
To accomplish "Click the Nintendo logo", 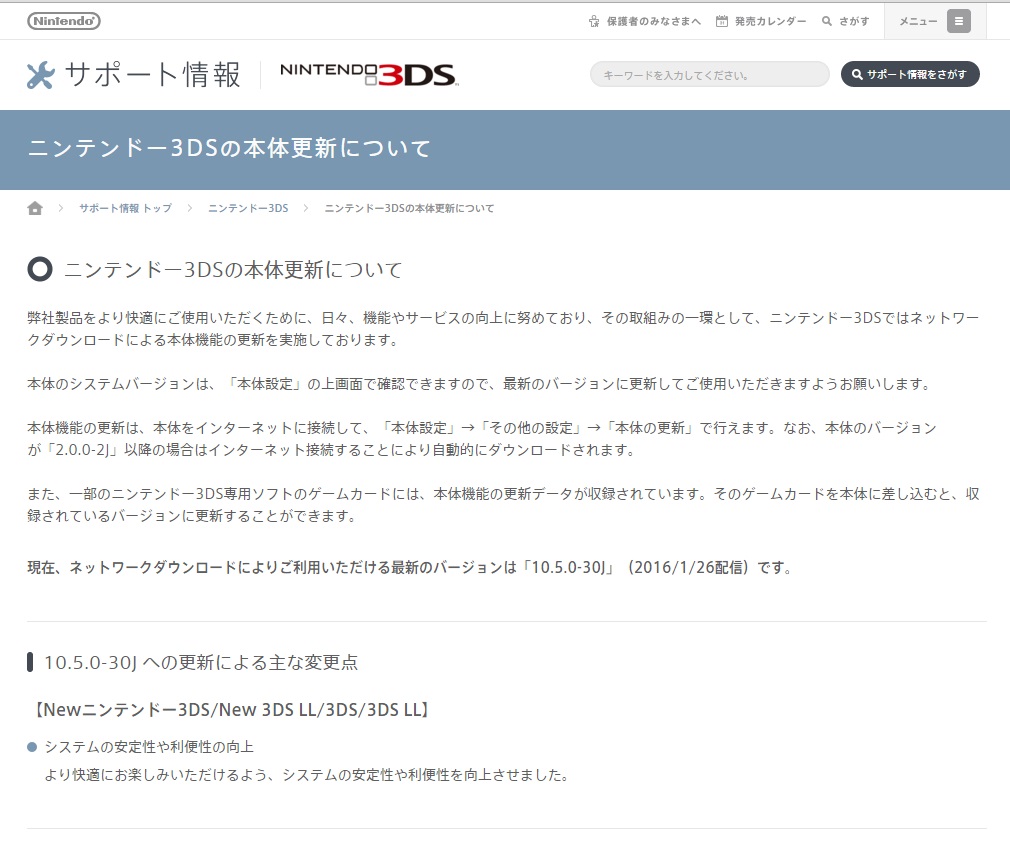I will point(64,21).
